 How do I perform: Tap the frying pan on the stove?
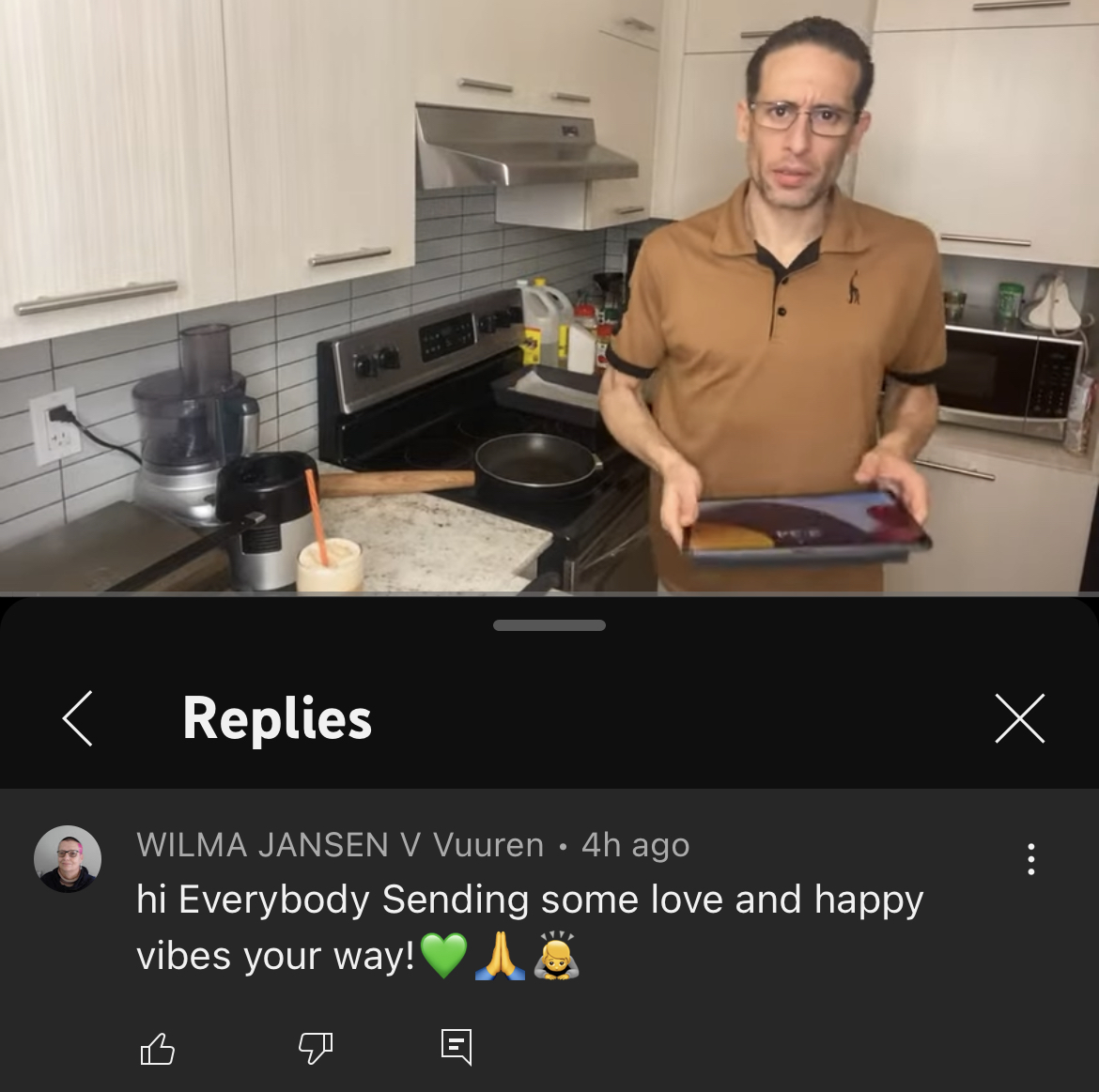click(538, 462)
